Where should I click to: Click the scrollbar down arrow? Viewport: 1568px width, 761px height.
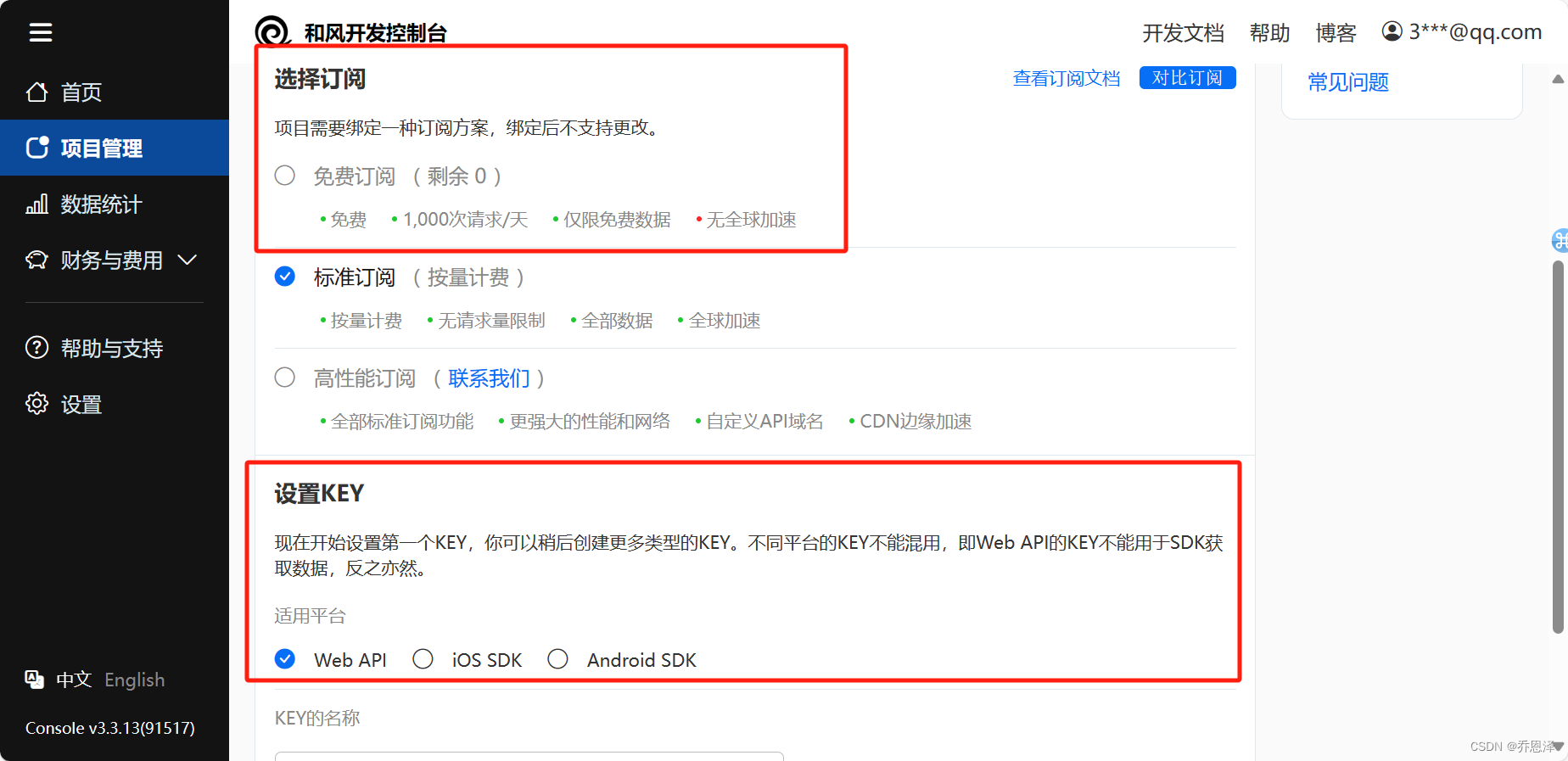(1558, 747)
